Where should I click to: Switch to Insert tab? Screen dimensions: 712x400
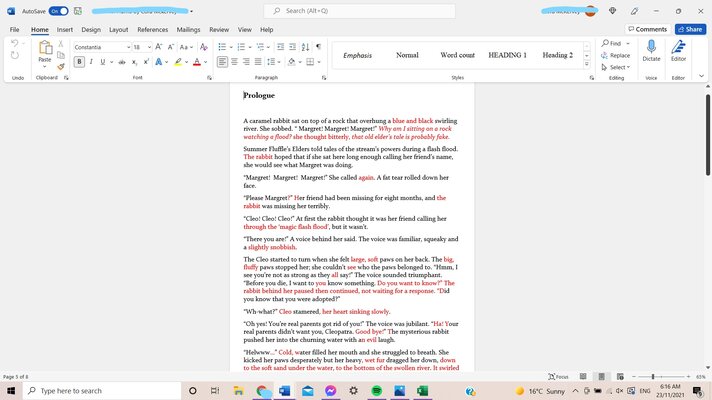tap(64, 30)
